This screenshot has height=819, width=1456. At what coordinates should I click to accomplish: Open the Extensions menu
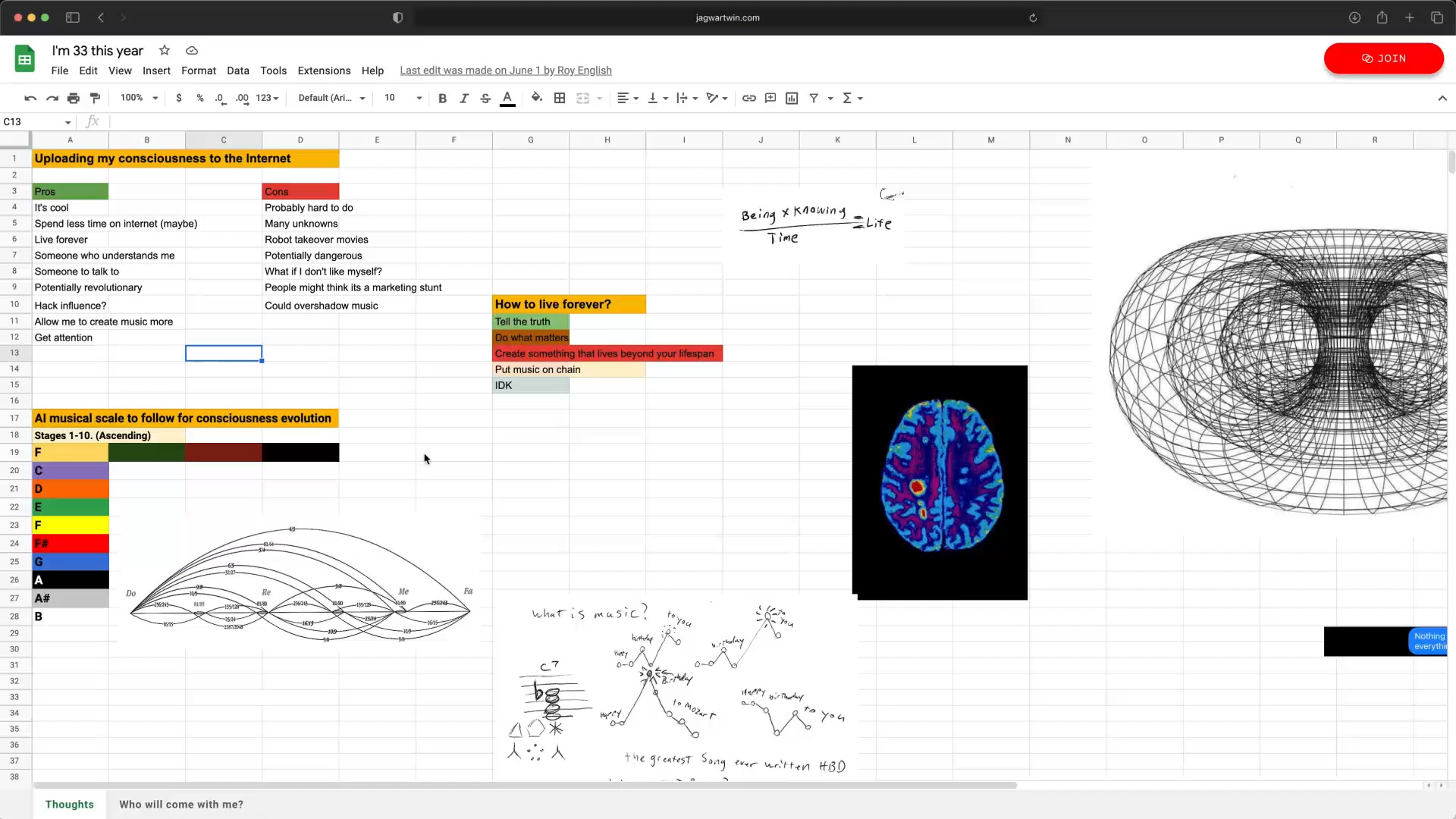(324, 71)
